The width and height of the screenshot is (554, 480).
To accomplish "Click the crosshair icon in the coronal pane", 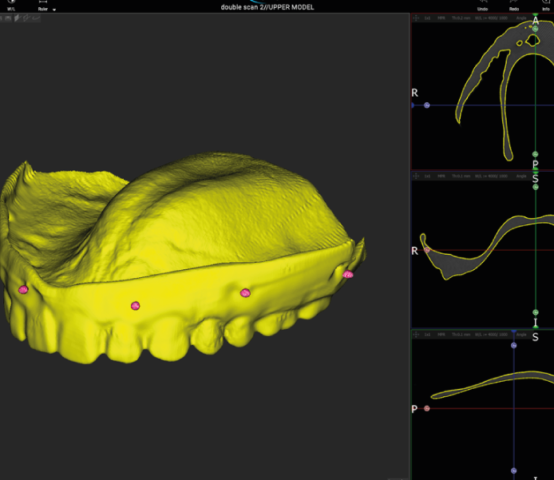I will pyautogui.click(x=416, y=176).
